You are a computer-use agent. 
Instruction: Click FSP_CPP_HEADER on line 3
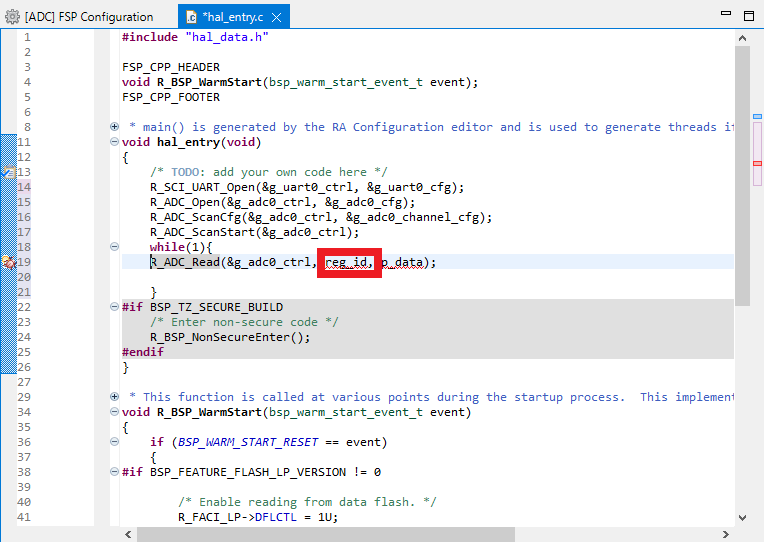[x=171, y=67]
